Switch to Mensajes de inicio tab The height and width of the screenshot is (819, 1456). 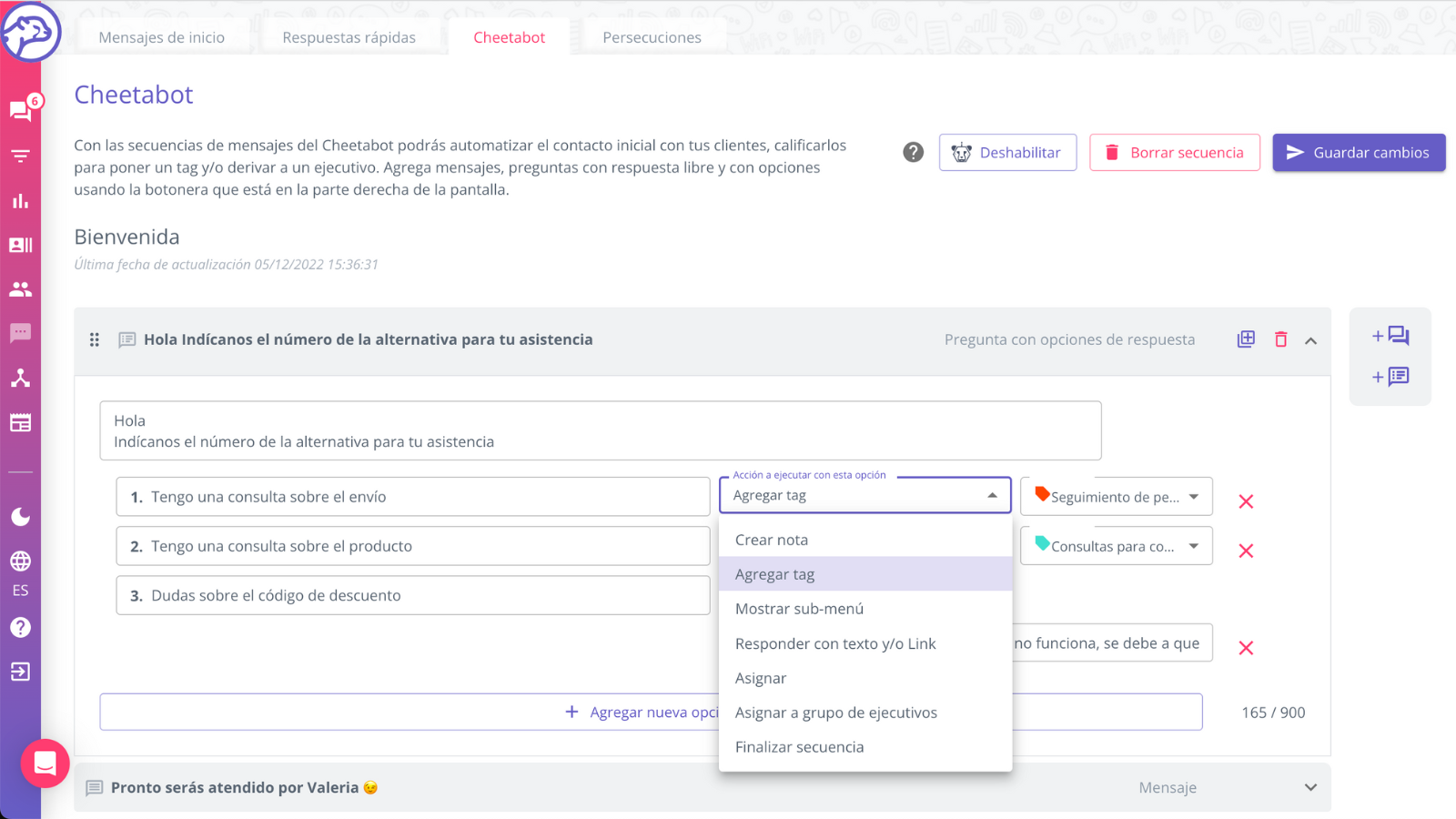(162, 37)
